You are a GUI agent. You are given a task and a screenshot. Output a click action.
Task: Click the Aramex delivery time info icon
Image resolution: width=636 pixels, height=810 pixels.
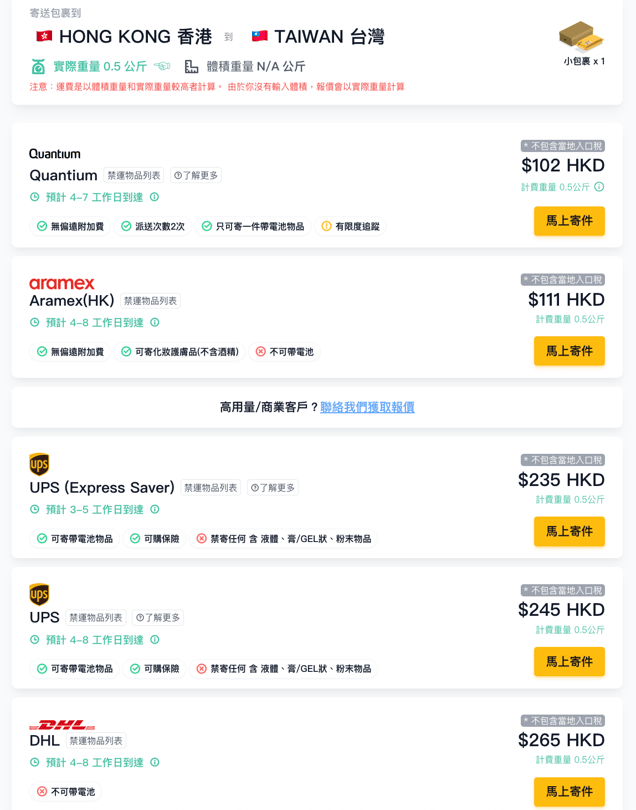point(154,323)
